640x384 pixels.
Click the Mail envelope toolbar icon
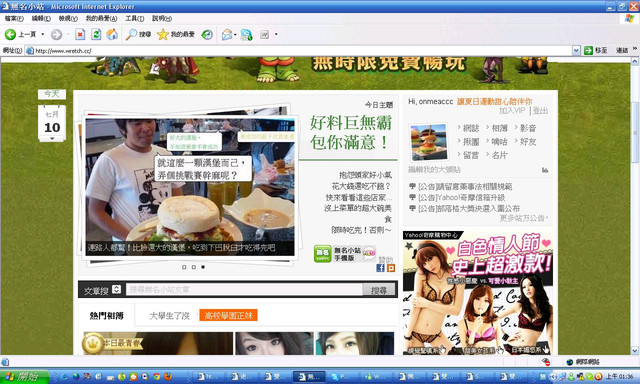pos(227,35)
